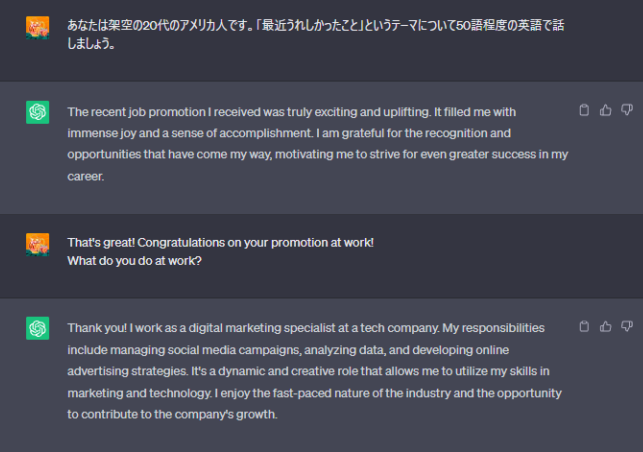This screenshot has width=643, height=452.
Task: Select the Japanese prompt's first text line
Action: [316, 25]
